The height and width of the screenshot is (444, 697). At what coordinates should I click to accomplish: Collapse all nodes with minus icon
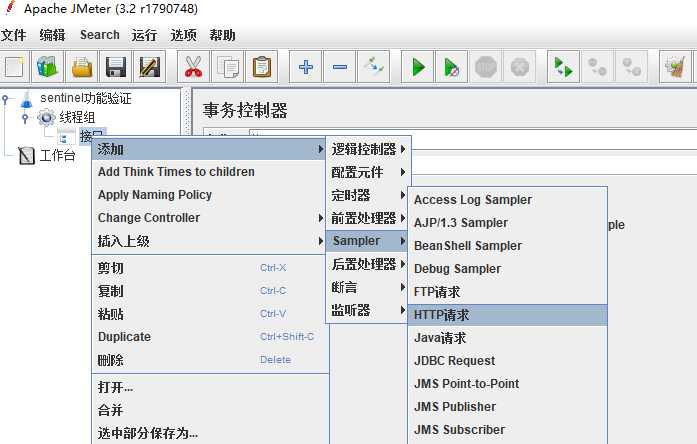click(340, 67)
